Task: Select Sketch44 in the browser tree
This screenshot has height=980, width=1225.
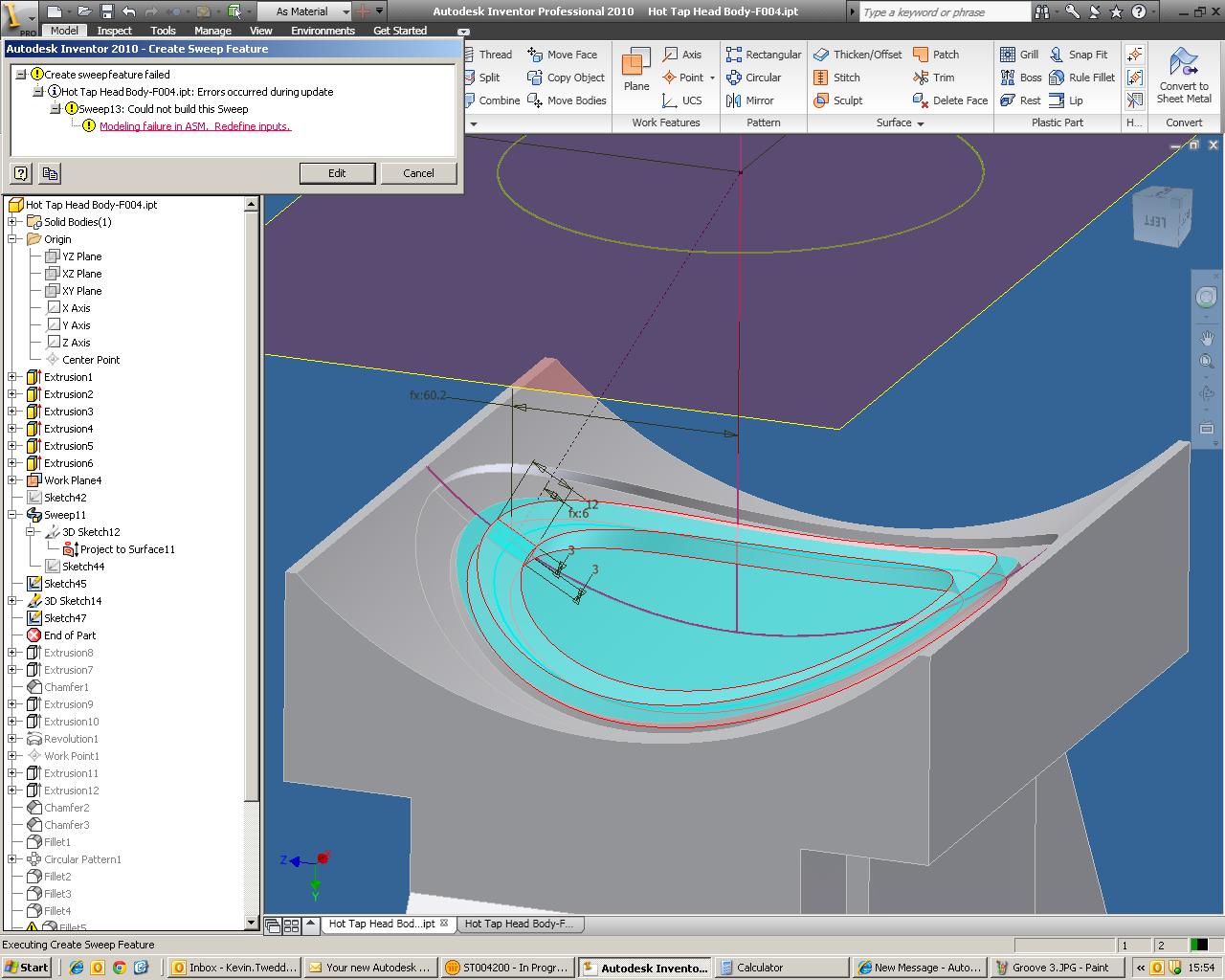Action: tap(75, 567)
